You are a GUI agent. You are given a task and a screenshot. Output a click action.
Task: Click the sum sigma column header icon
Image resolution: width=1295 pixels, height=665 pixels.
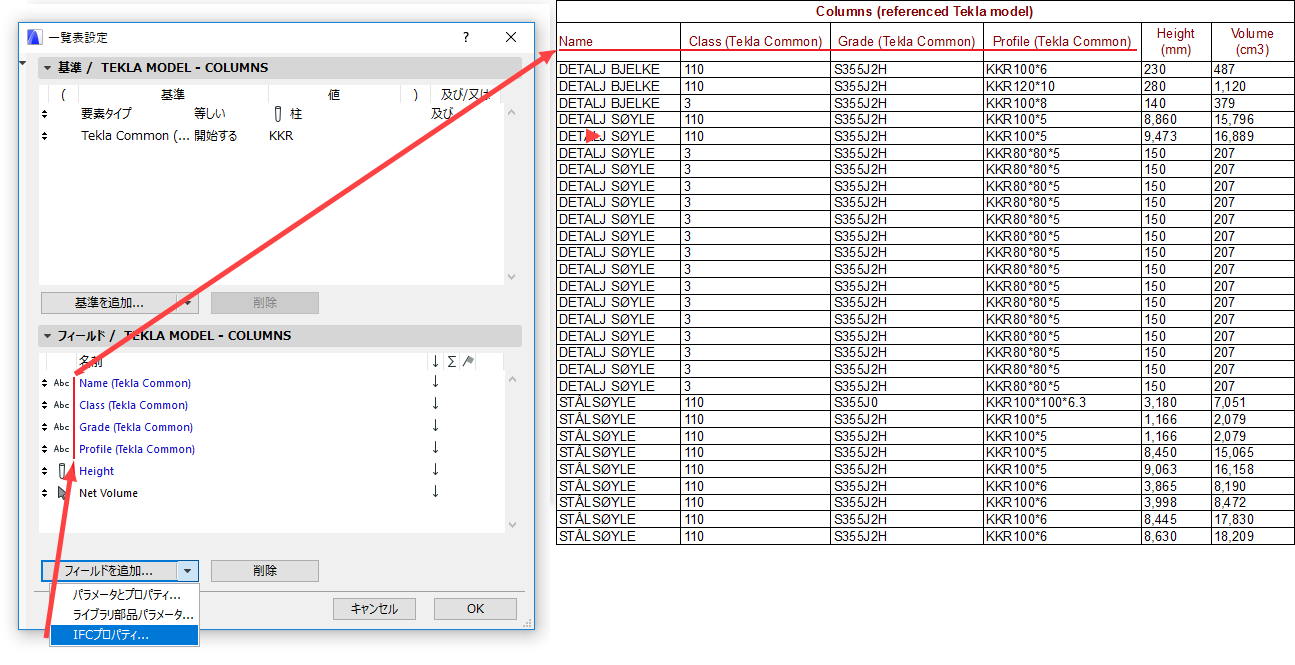452,361
